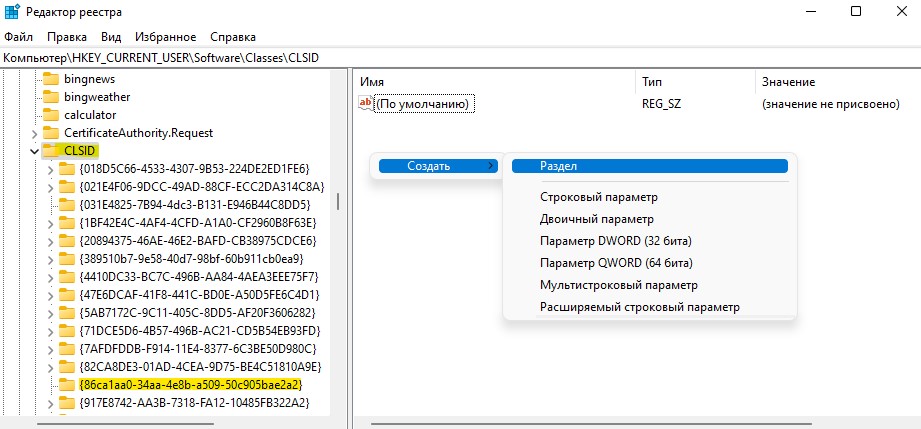Expand key {7AFDFDDB-F914-11E4-8377-6C3BE50D980C}

(50, 348)
